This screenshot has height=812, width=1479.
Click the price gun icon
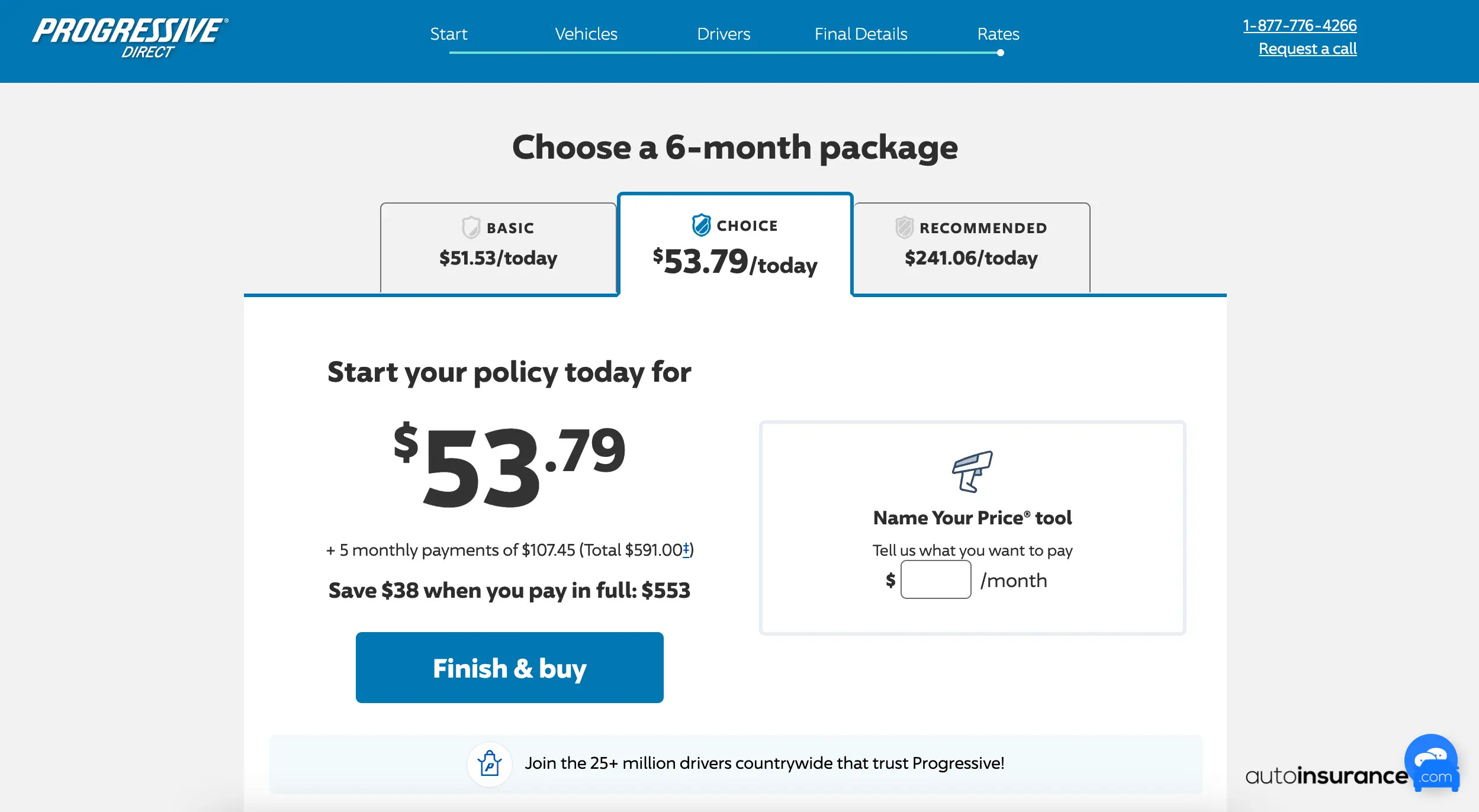point(972,472)
